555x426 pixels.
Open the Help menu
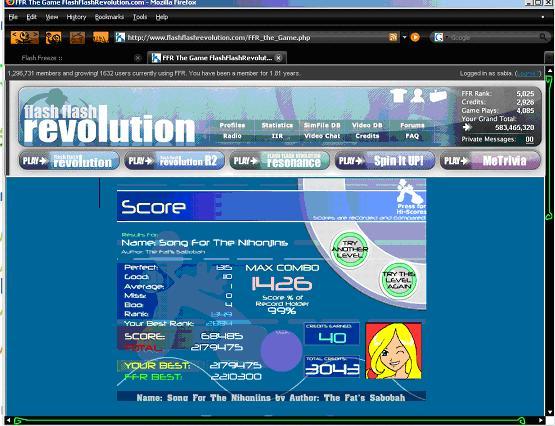tap(162, 17)
